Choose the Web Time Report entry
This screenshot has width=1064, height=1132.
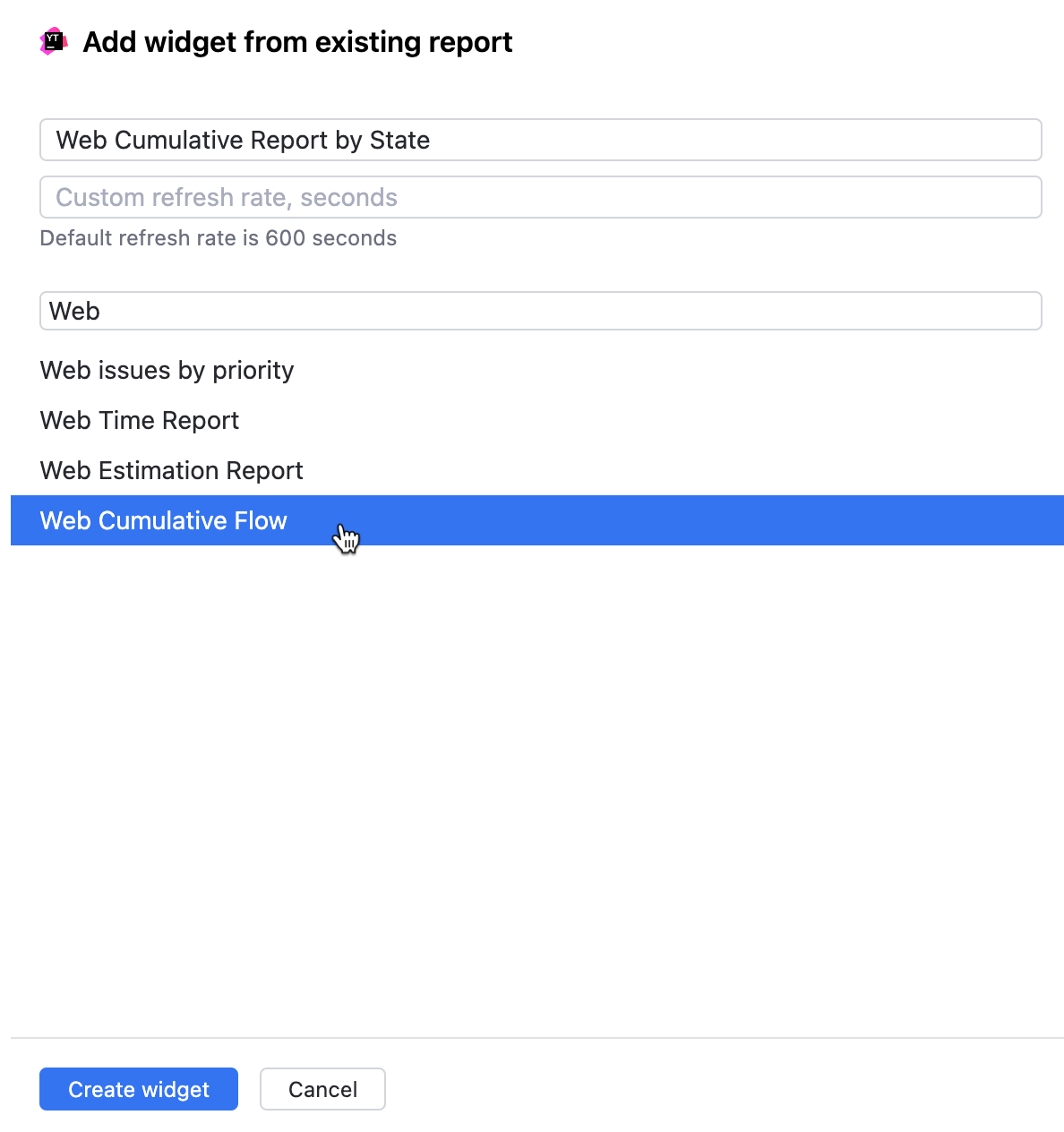pos(140,420)
